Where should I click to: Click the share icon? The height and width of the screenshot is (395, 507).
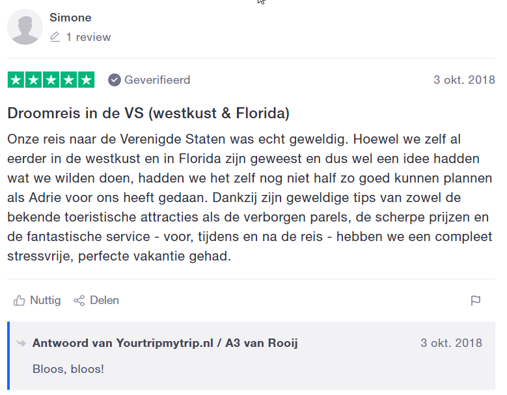79,301
